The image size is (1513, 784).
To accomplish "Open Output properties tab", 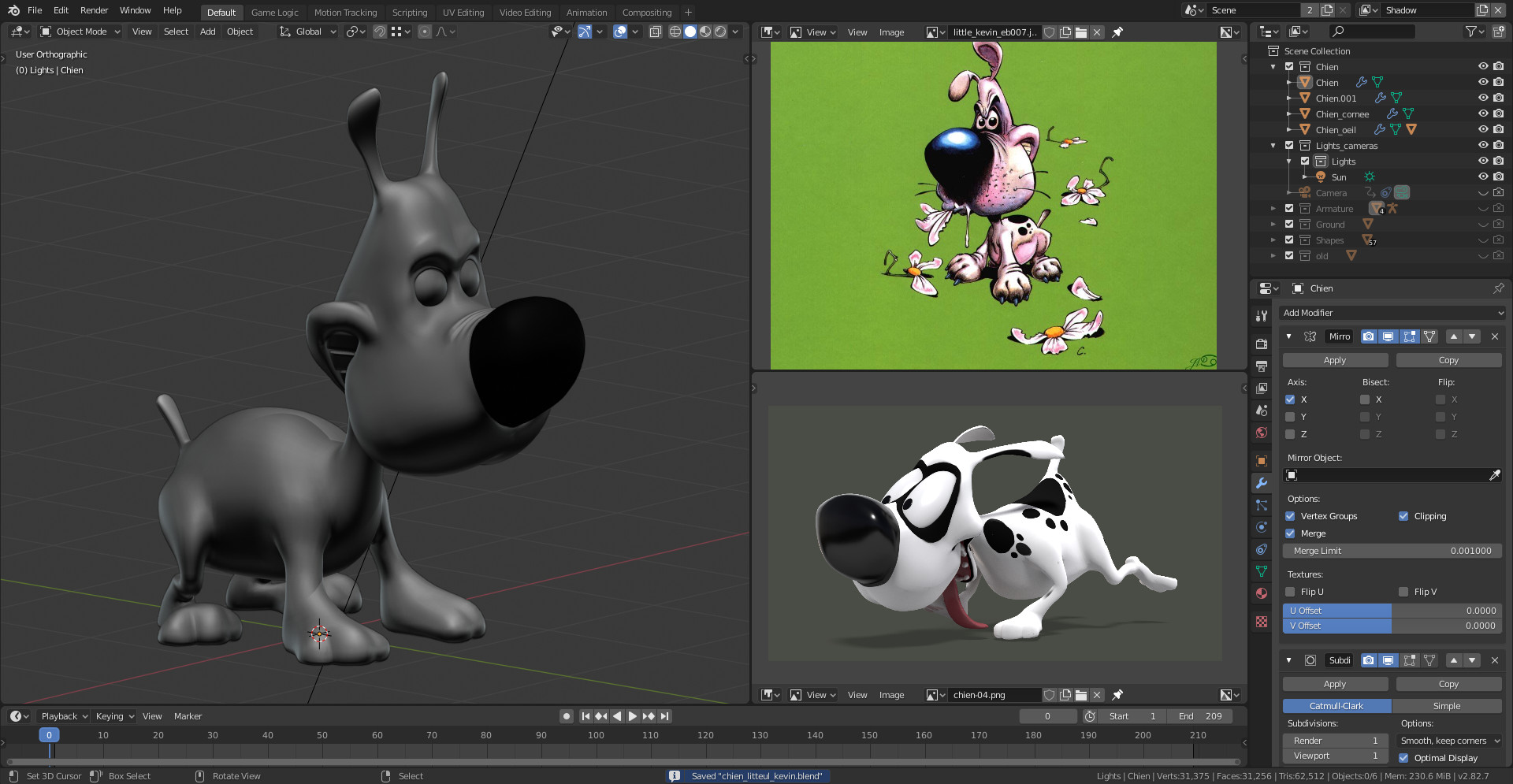I will [x=1262, y=366].
